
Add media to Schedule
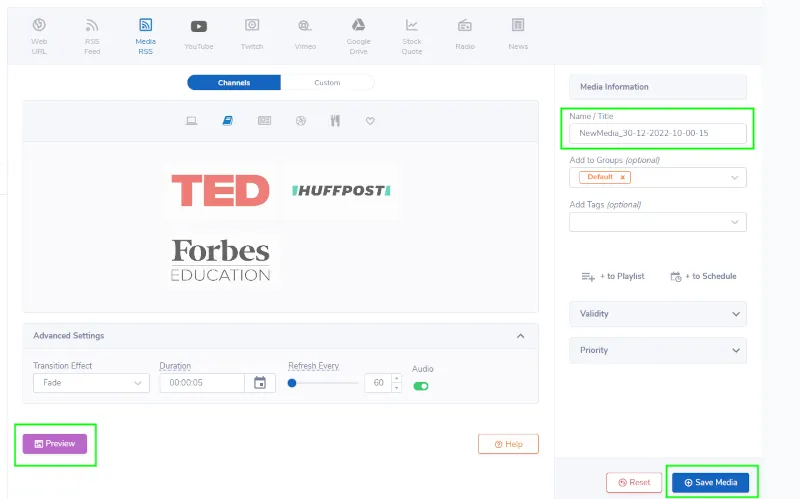[x=703, y=277]
